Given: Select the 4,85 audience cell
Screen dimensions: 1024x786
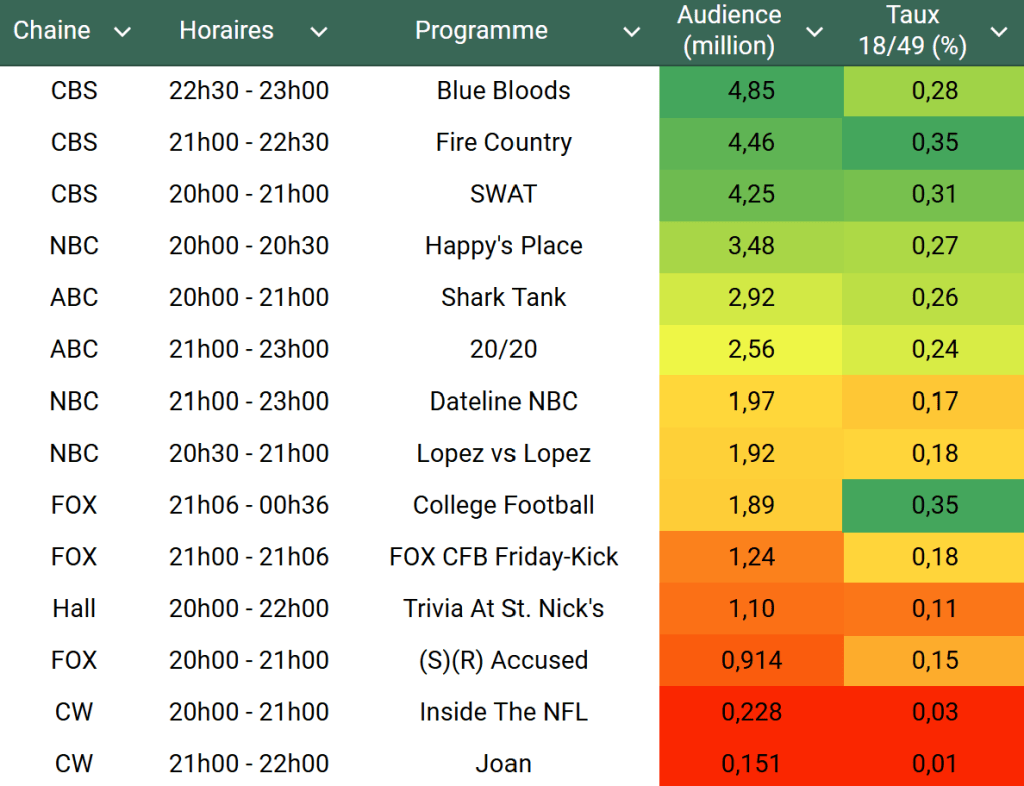Looking at the screenshot, I should [x=751, y=90].
